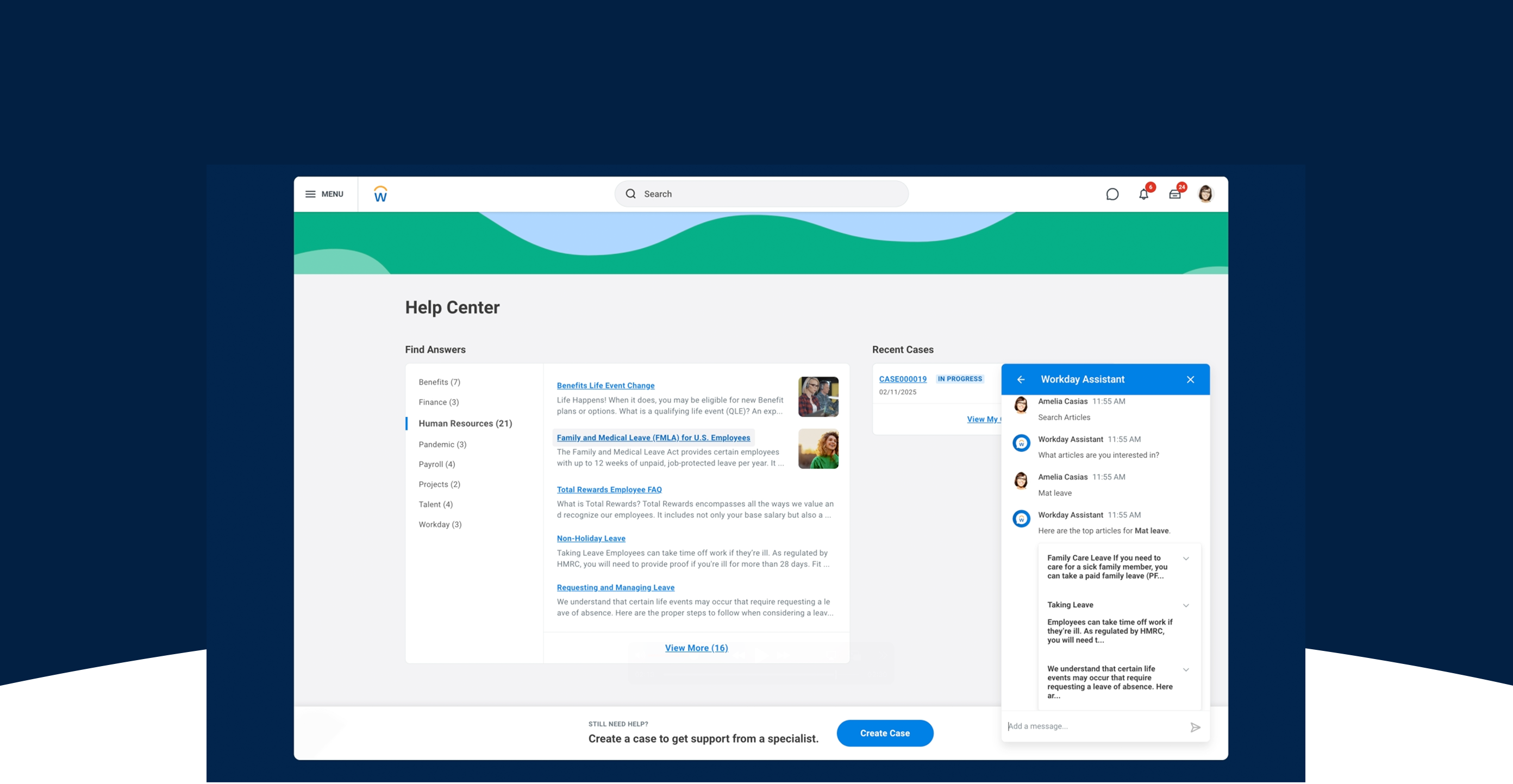Close the Workday Assistant panel
The width and height of the screenshot is (1513, 784).
[x=1191, y=379]
